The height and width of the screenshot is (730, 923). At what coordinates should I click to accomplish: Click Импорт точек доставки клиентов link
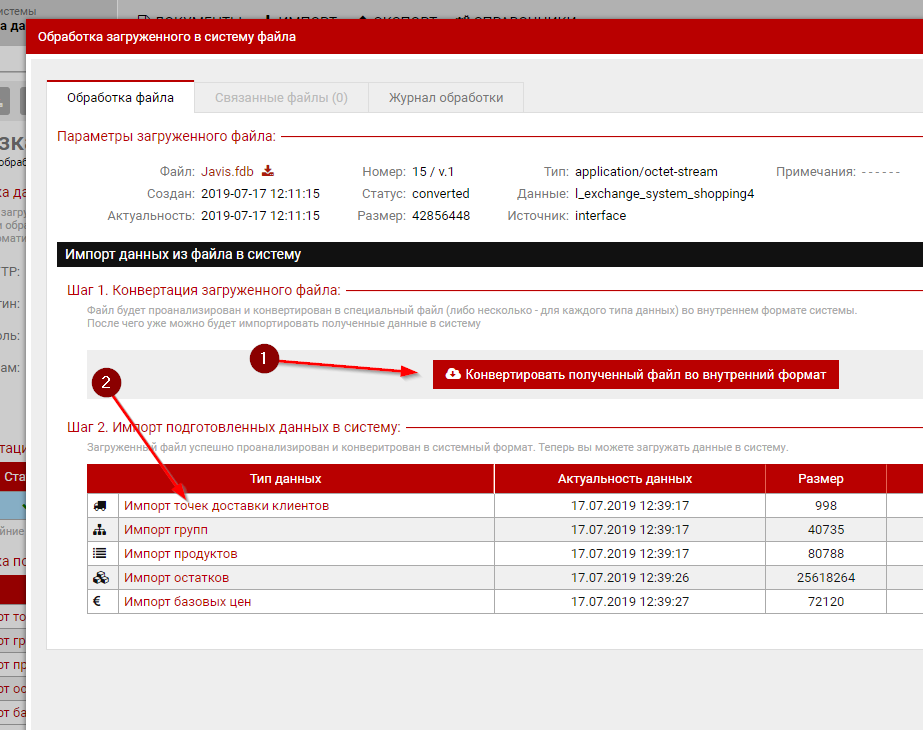(x=226, y=506)
